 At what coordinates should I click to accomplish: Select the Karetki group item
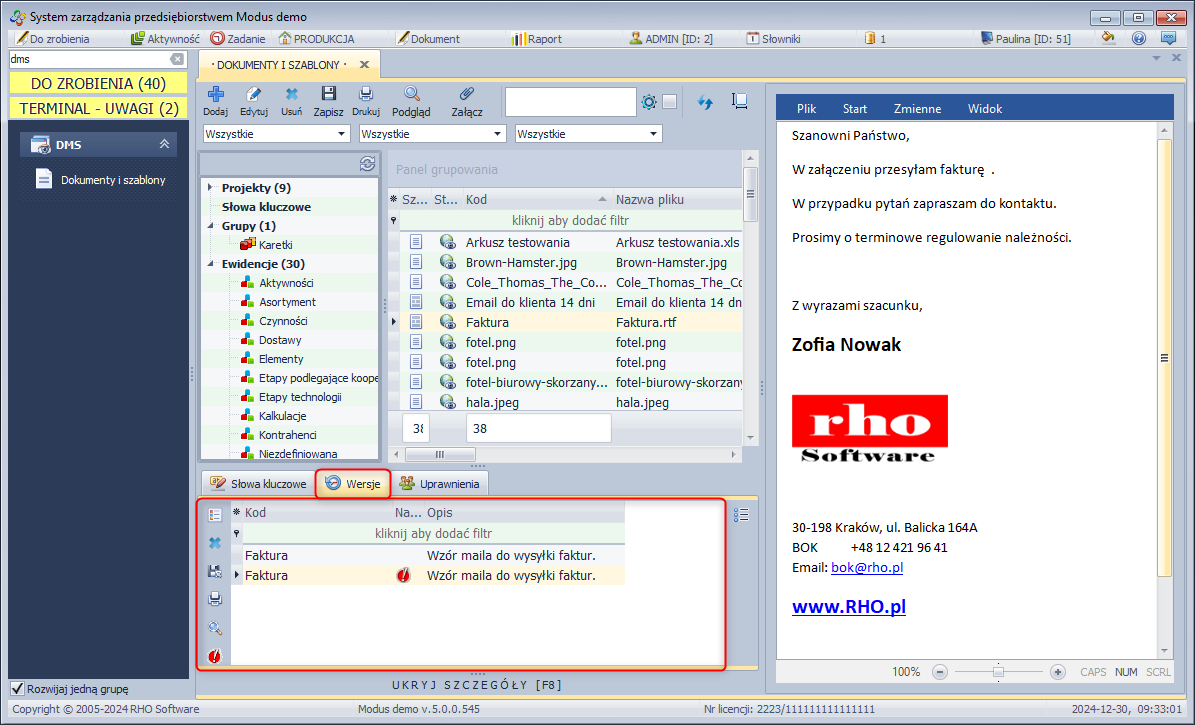(275, 245)
